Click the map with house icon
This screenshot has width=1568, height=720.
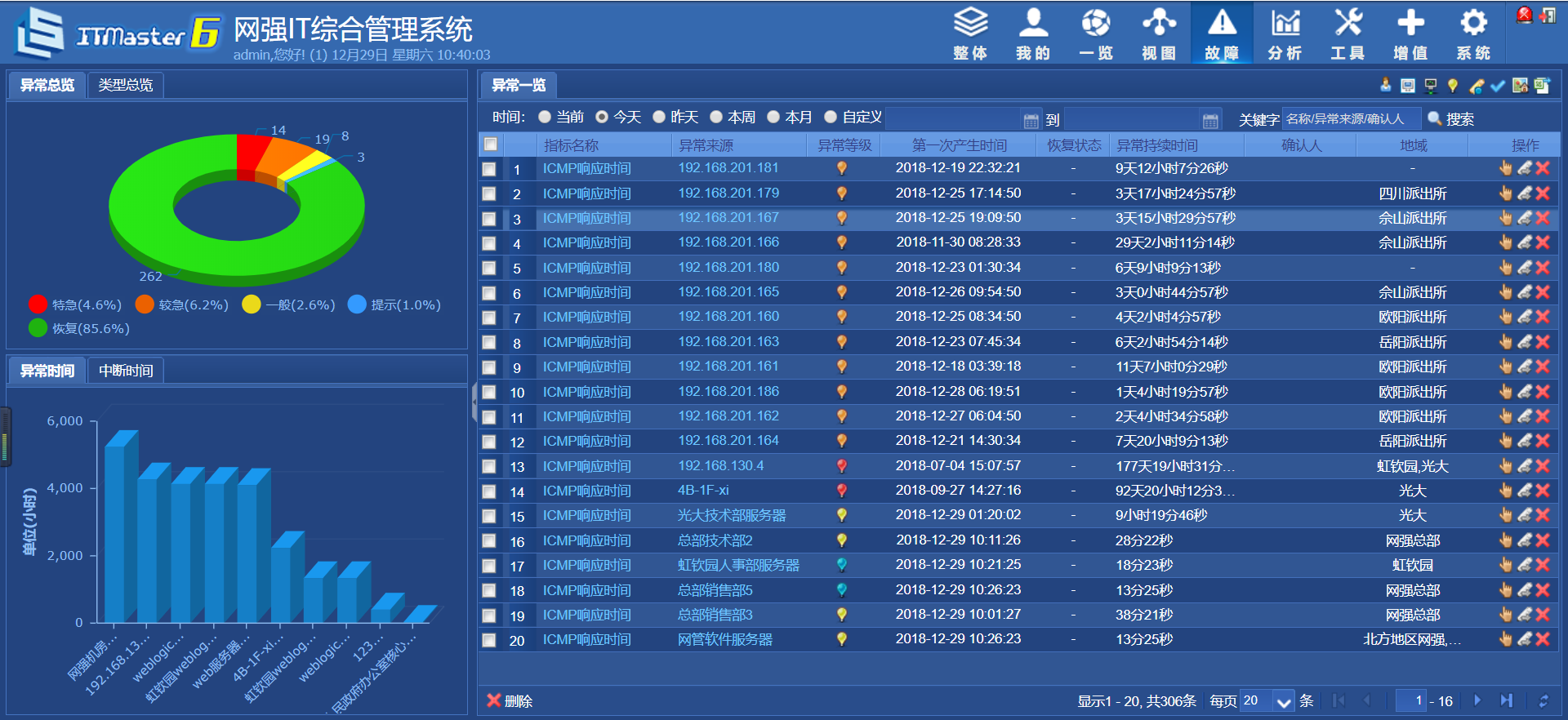pos(1520,85)
